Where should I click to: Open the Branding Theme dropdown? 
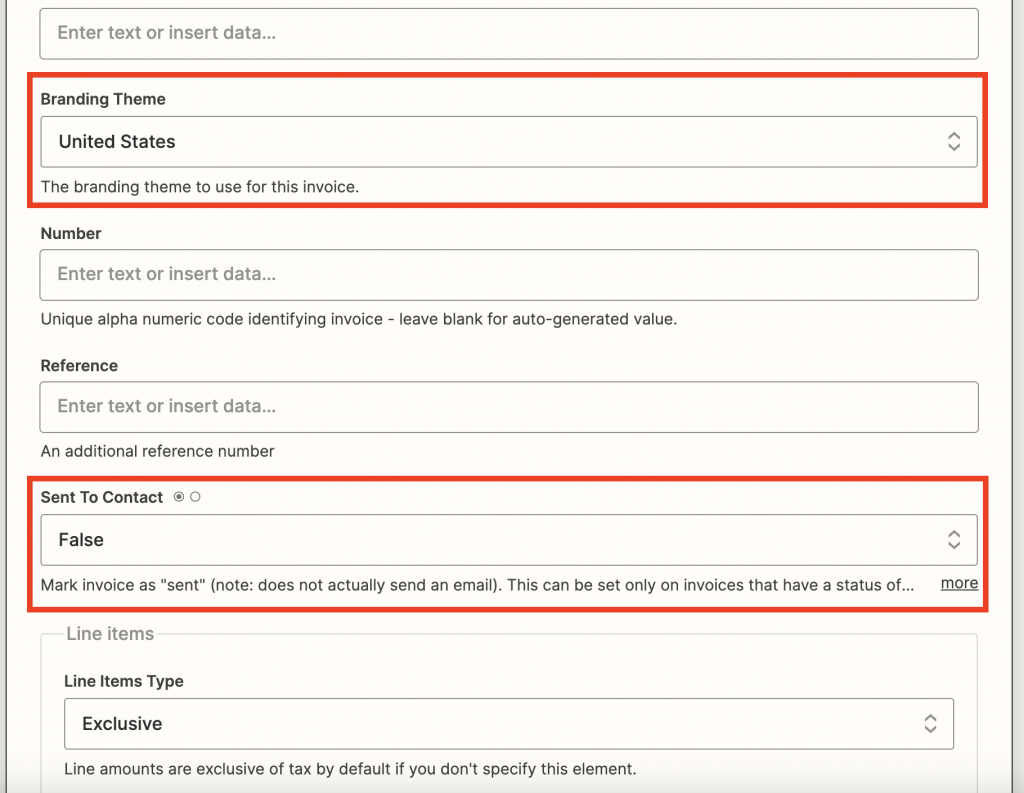tap(509, 142)
